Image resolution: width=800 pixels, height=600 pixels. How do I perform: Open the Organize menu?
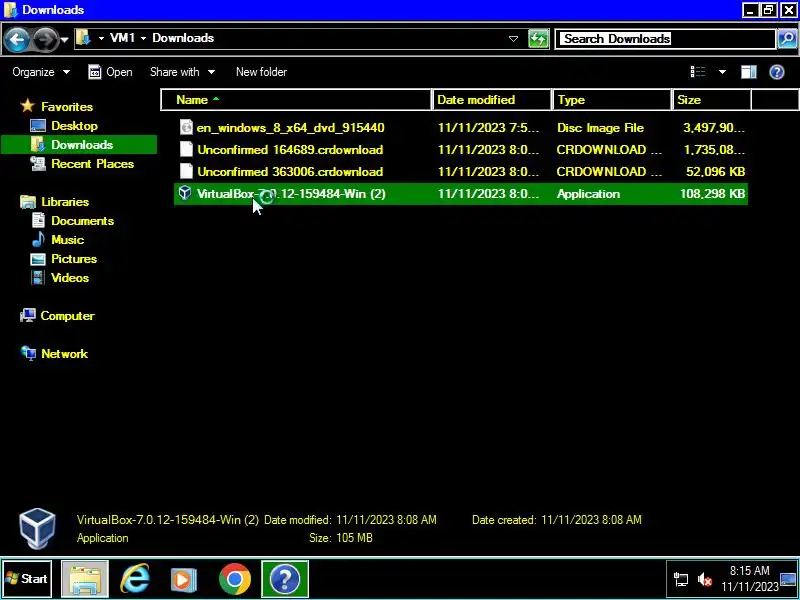point(41,72)
